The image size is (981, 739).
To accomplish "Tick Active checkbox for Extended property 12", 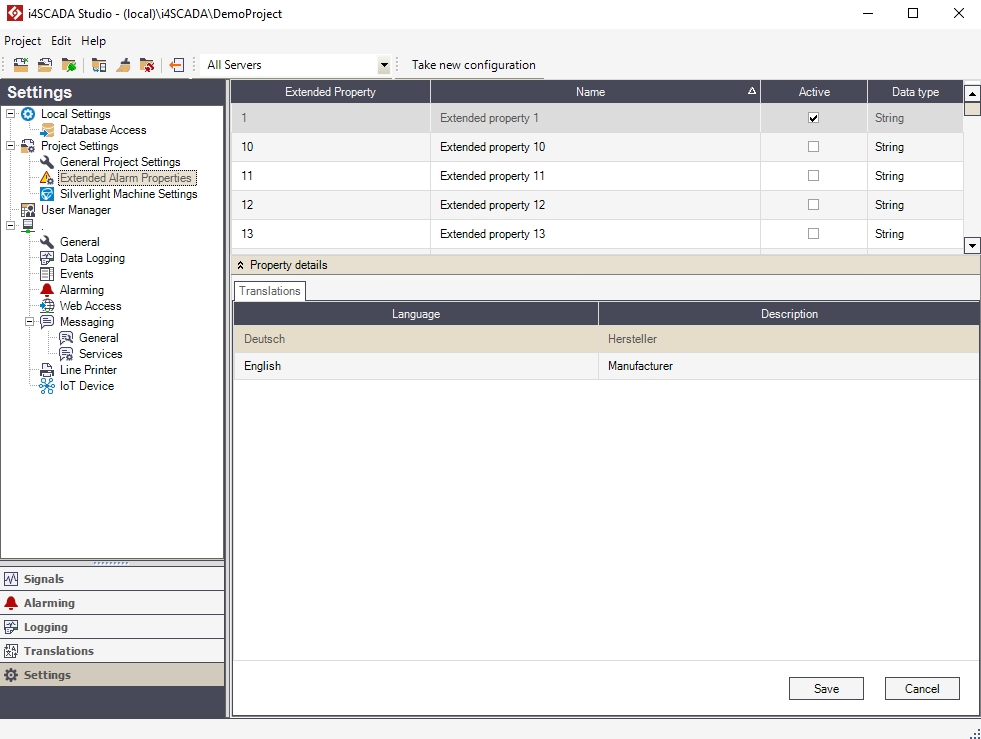I will click(813, 205).
